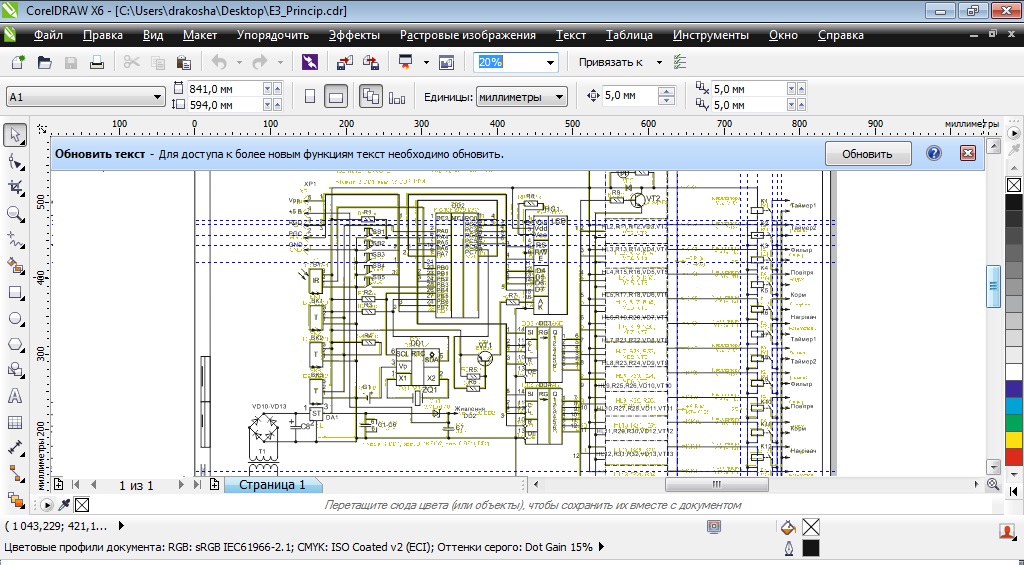Pick the yellow palette swatch
This screenshot has height=565, width=1024.
1014,440
